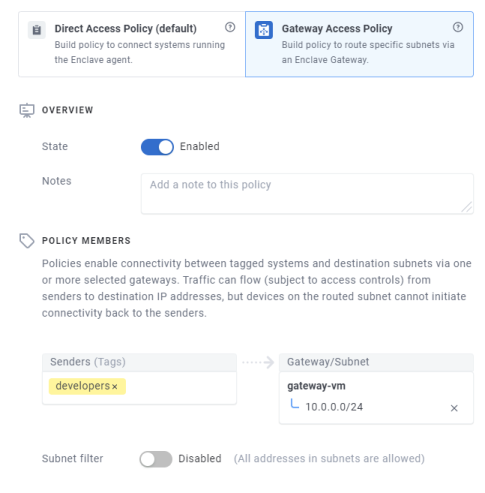Remove the 10.0.0.0/24 subnet entry
This screenshot has height=493, width=485.
pos(454,408)
